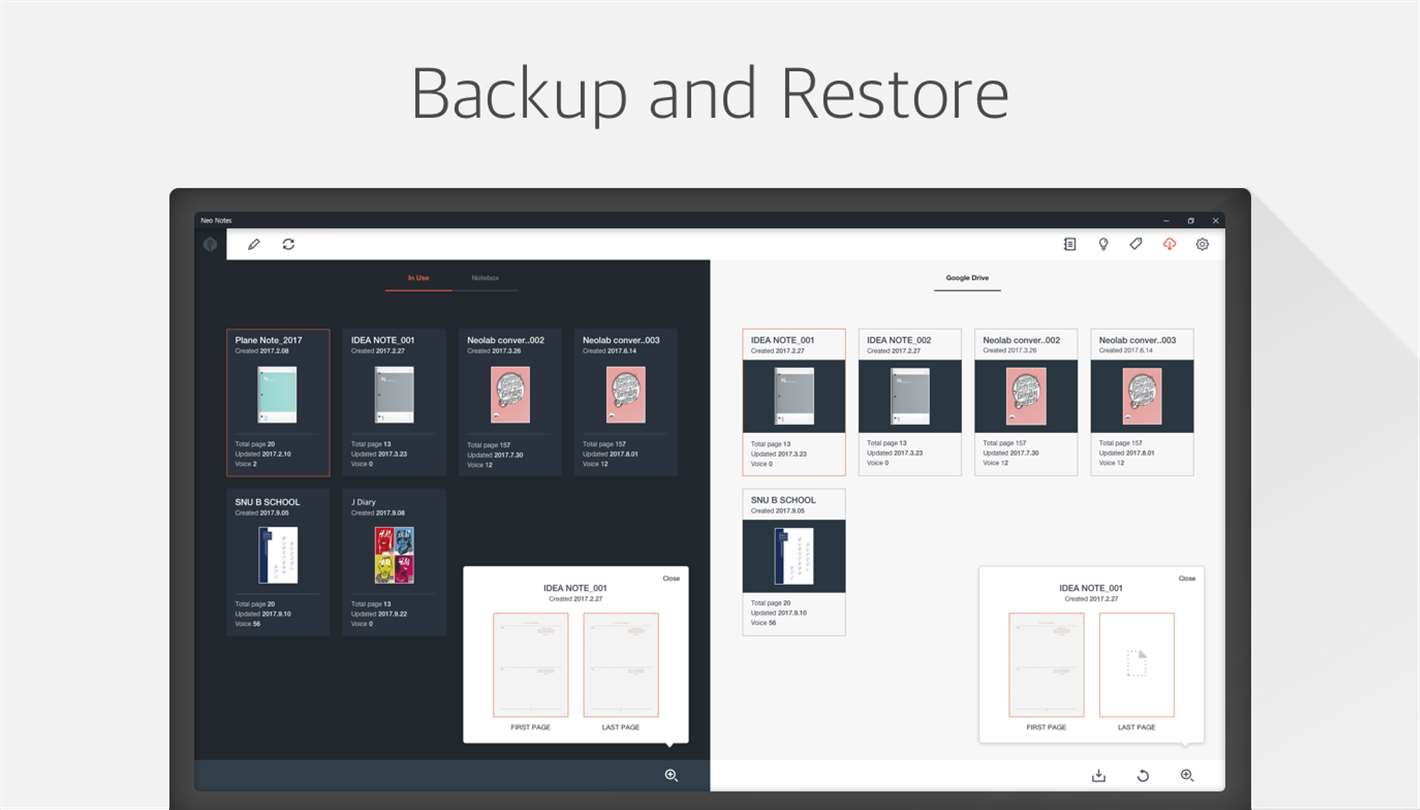Click the restore circular arrow icon
Image resolution: width=1420 pixels, height=810 pixels.
(x=1143, y=775)
